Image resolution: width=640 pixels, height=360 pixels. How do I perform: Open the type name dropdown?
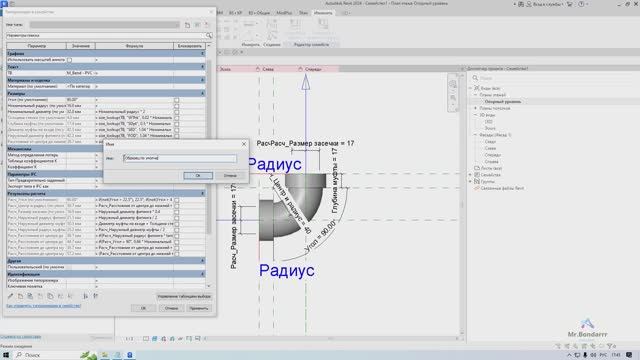click(x=177, y=25)
